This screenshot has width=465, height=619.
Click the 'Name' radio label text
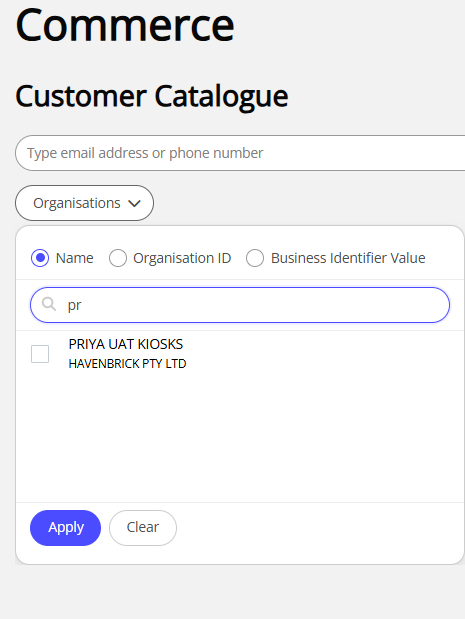coord(75,258)
